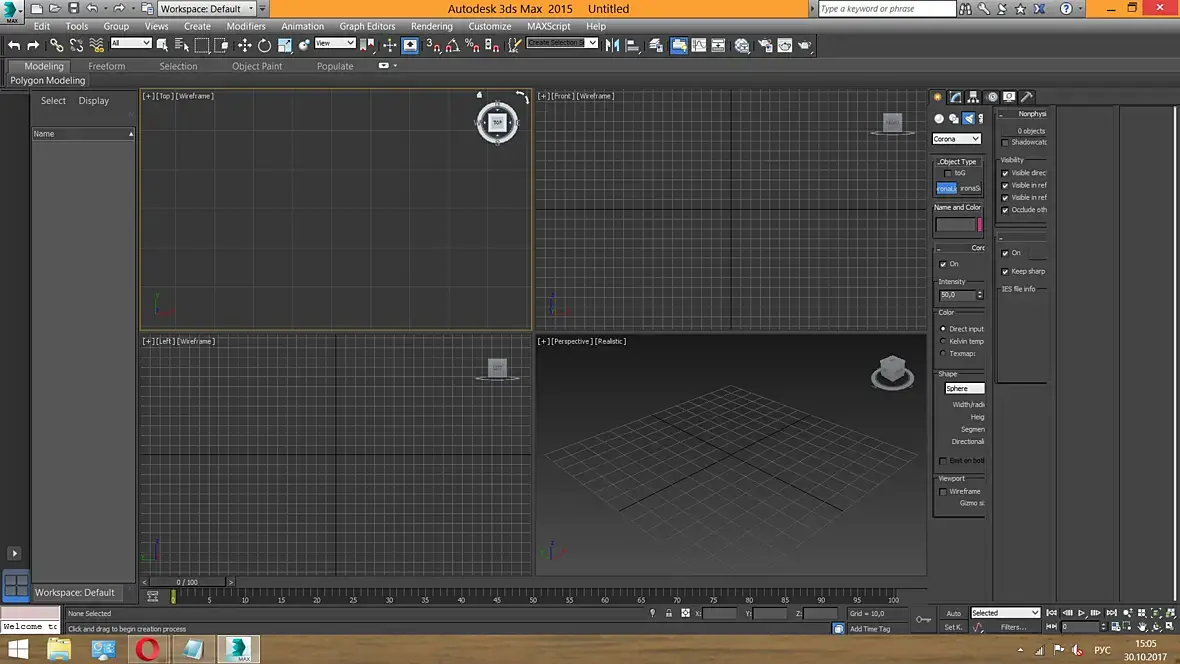
Task: Click the Align tool icon
Action: click(x=632, y=45)
